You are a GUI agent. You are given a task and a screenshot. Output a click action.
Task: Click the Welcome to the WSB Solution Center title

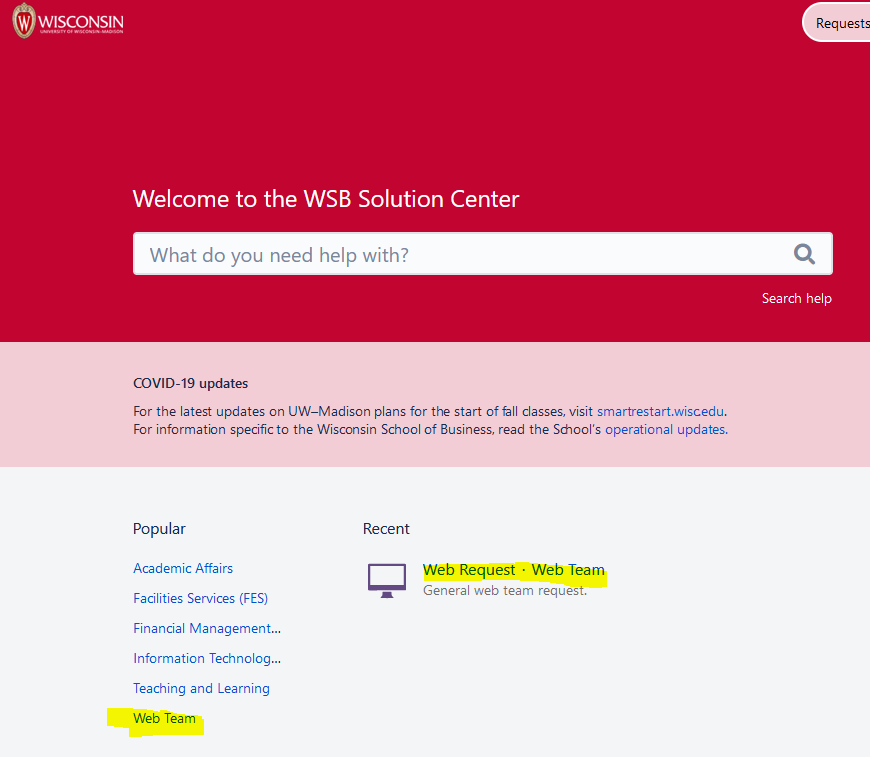(326, 198)
